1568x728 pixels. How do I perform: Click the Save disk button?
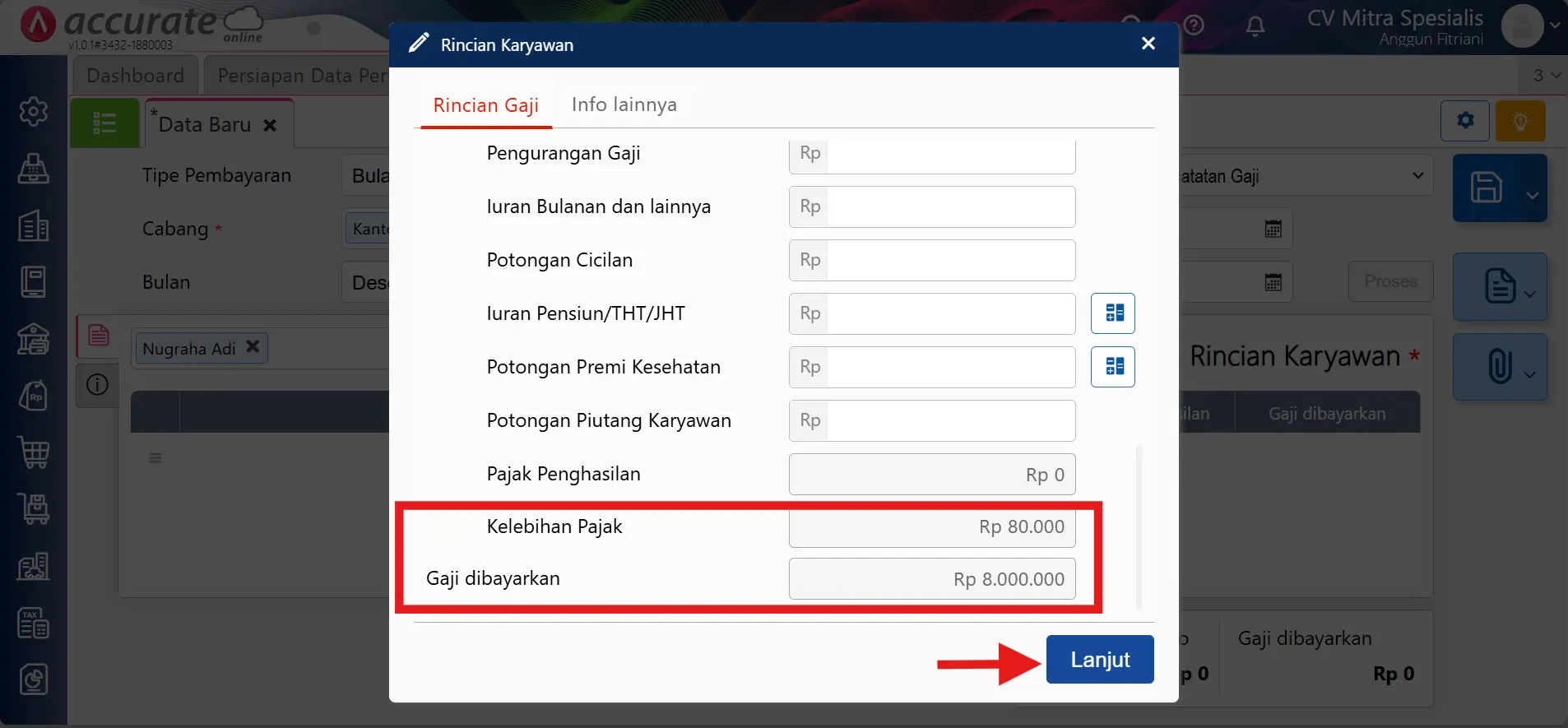point(1487,188)
